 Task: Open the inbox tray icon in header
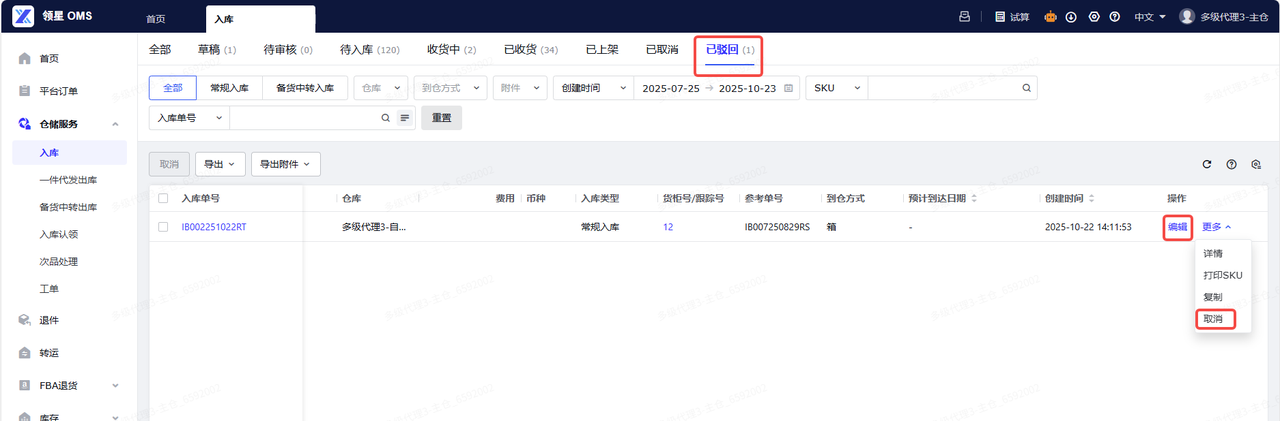pyautogui.click(x=965, y=16)
